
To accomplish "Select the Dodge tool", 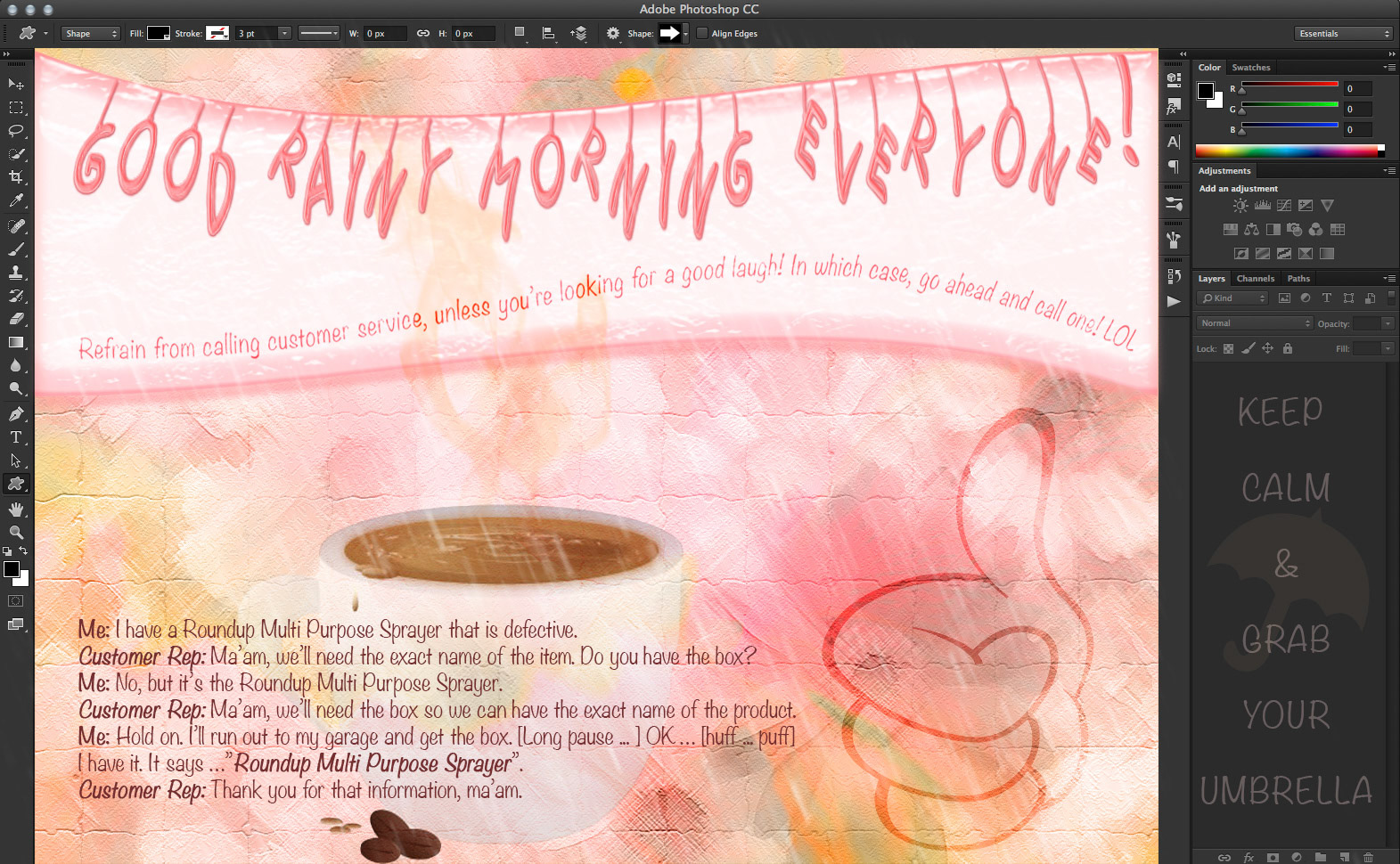I will pyautogui.click(x=15, y=388).
